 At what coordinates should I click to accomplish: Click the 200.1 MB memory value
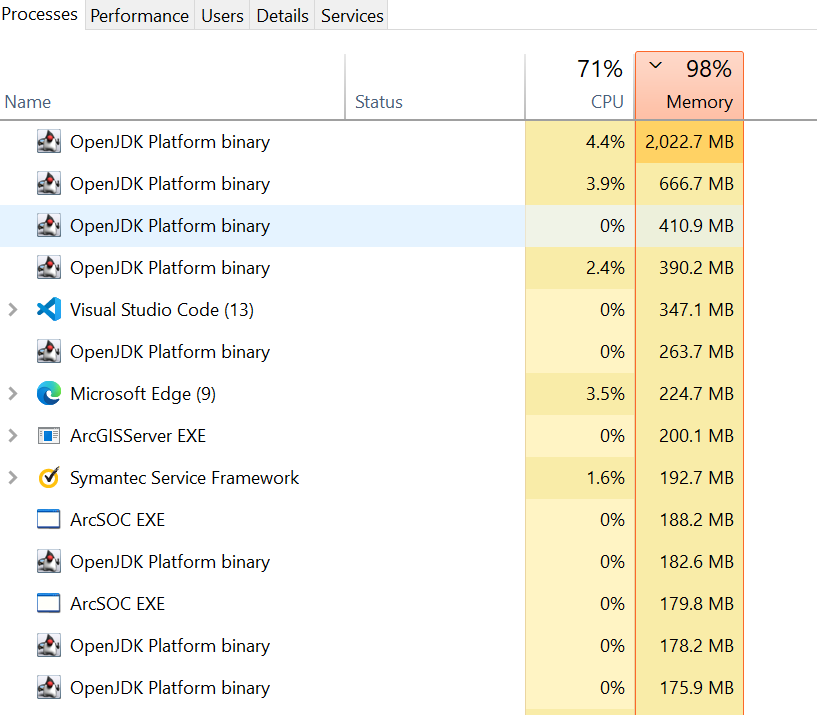pyautogui.click(x=696, y=436)
